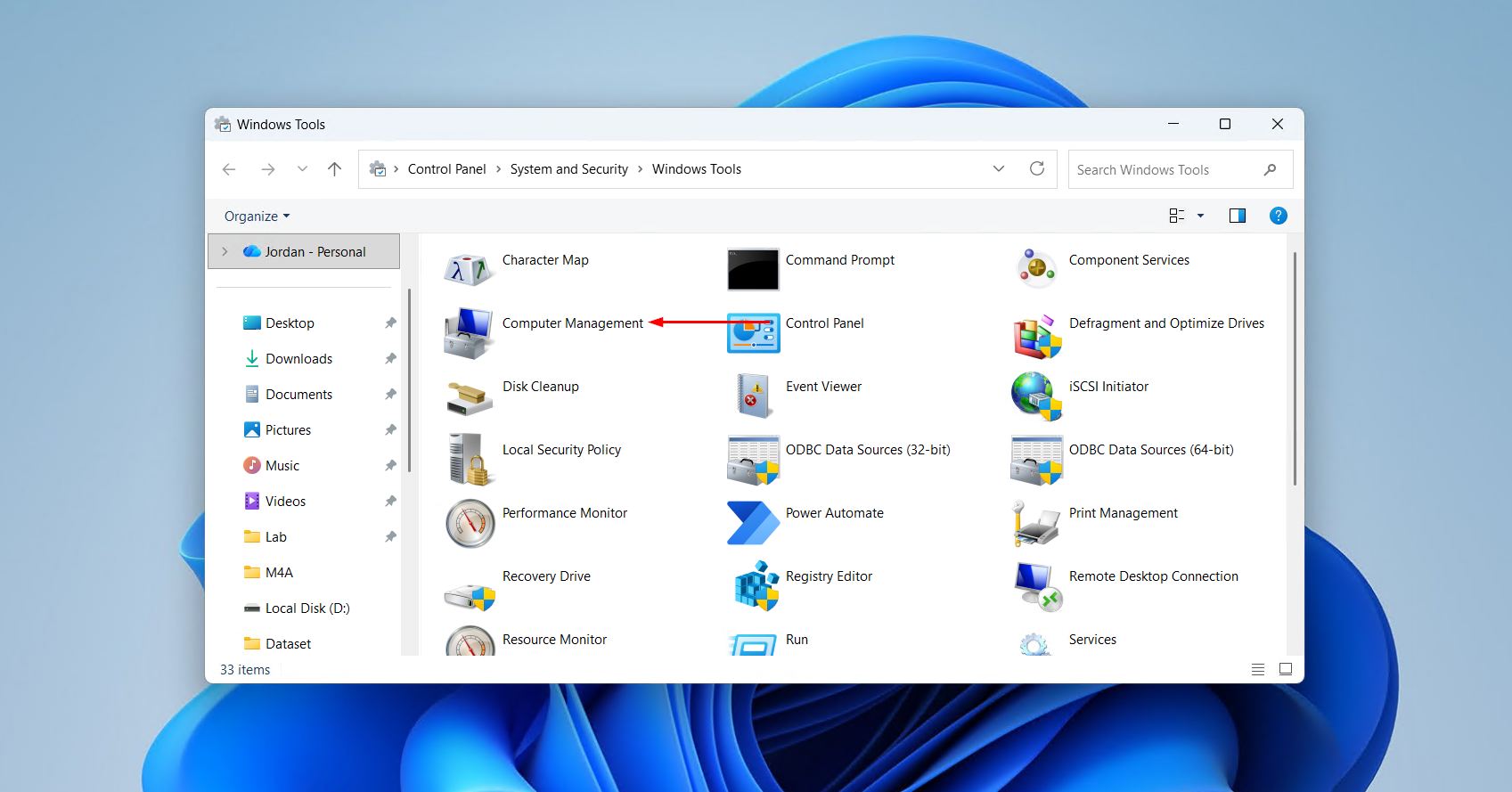
Task: Open the Computer Management icon
Action: [x=469, y=332]
